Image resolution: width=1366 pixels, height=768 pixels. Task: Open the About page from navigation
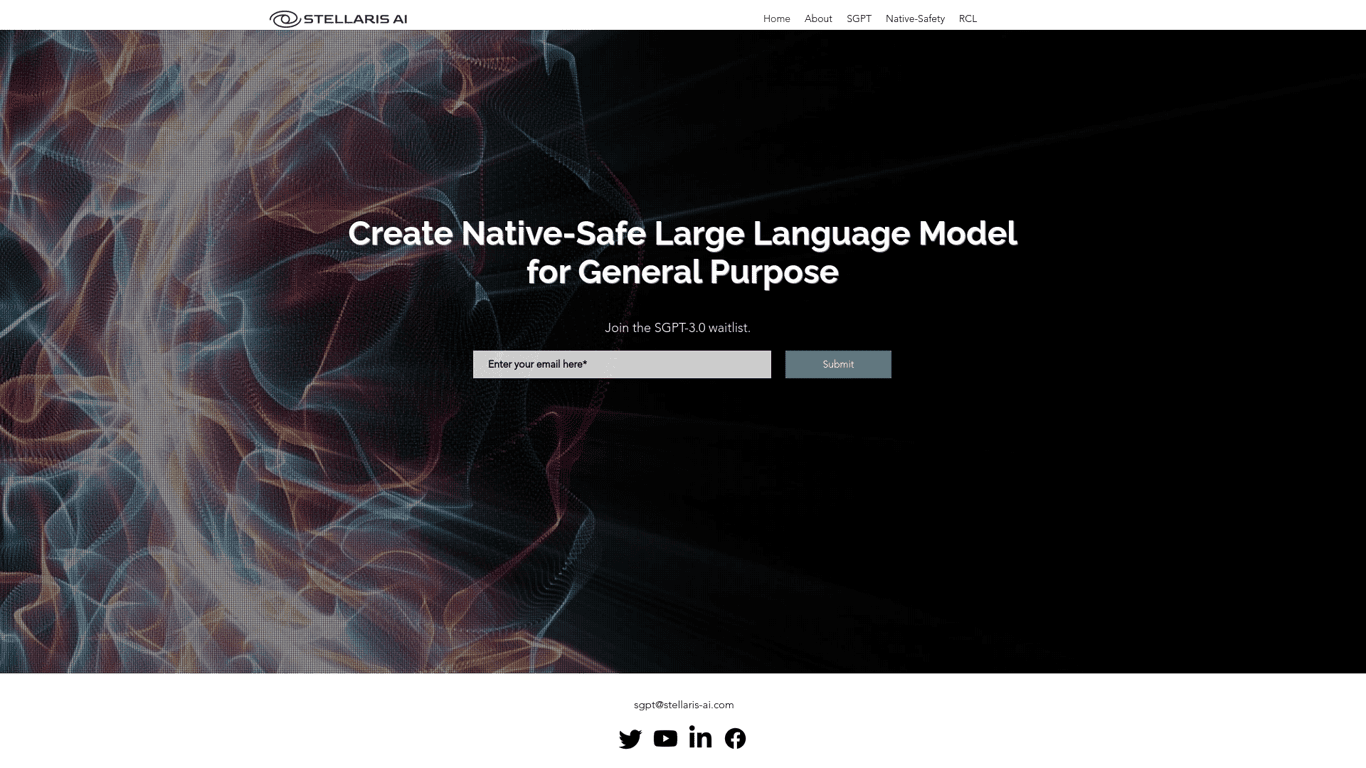pos(818,19)
